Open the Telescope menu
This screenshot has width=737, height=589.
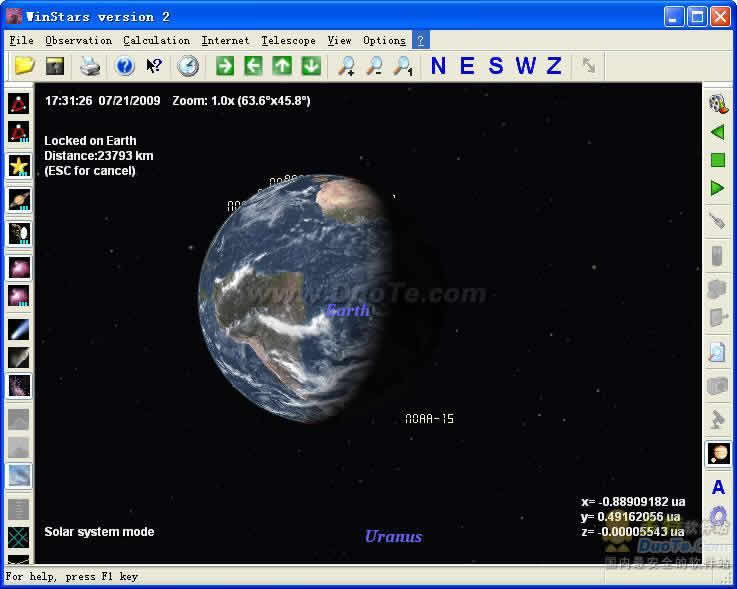pos(288,41)
